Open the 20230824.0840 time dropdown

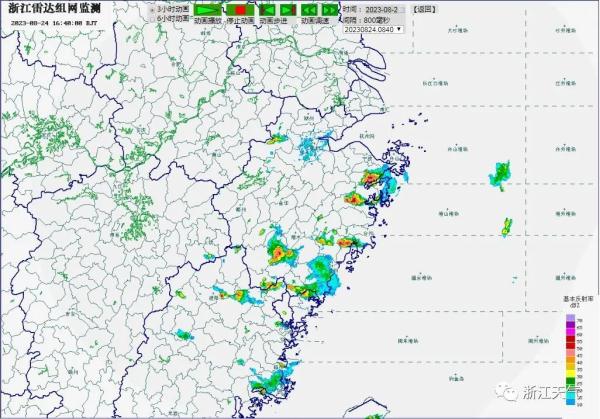click(373, 29)
